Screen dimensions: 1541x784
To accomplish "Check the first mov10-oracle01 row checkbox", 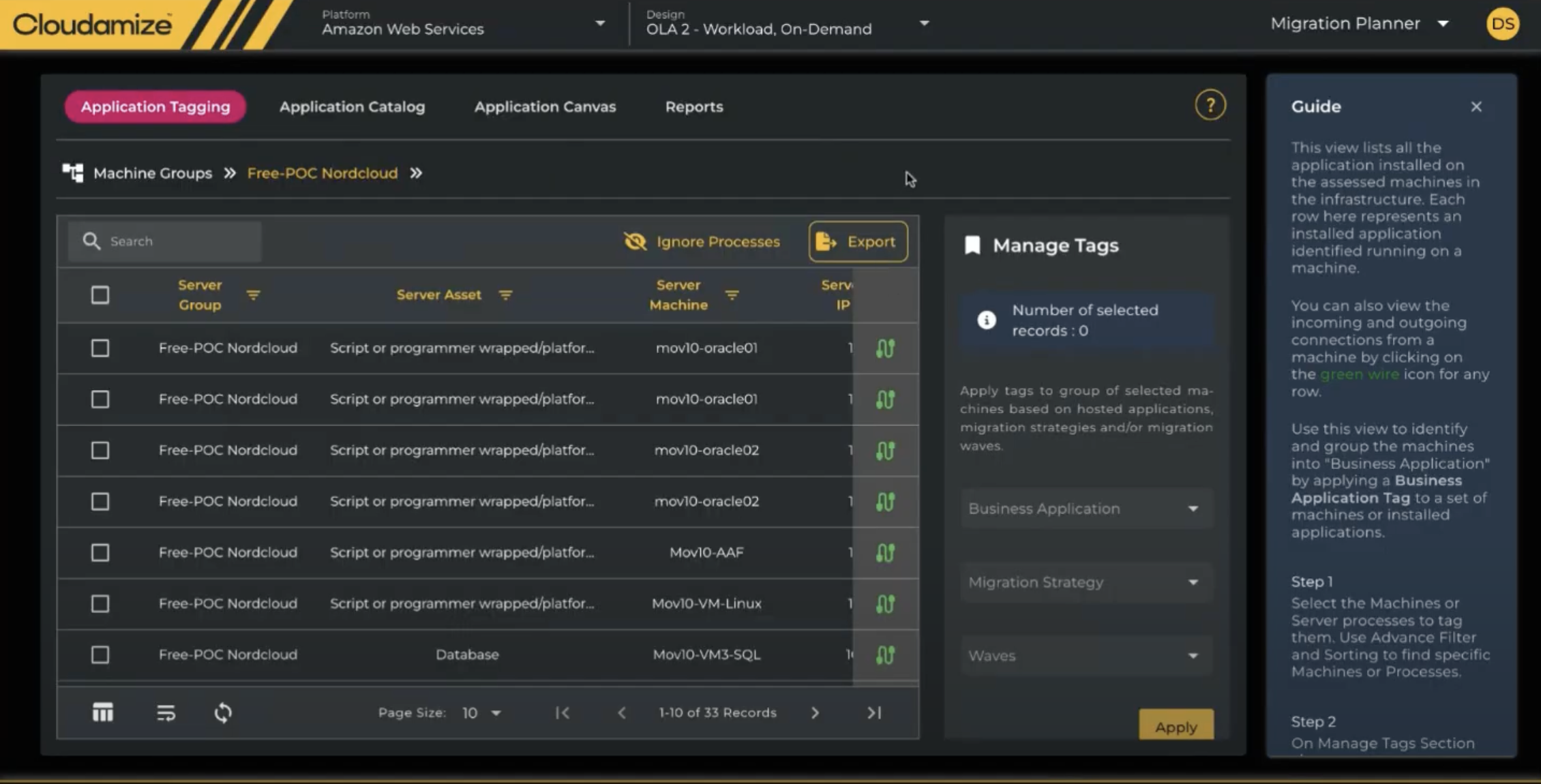I will coord(100,348).
